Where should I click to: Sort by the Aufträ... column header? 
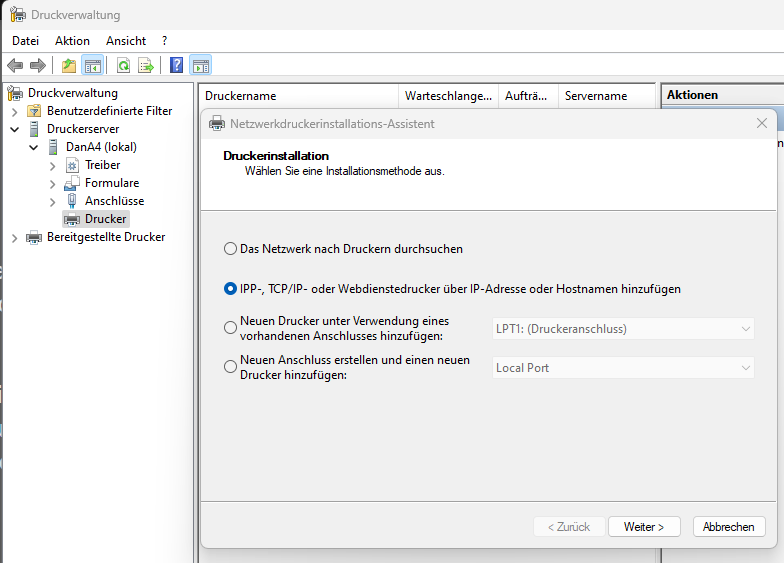(528, 96)
